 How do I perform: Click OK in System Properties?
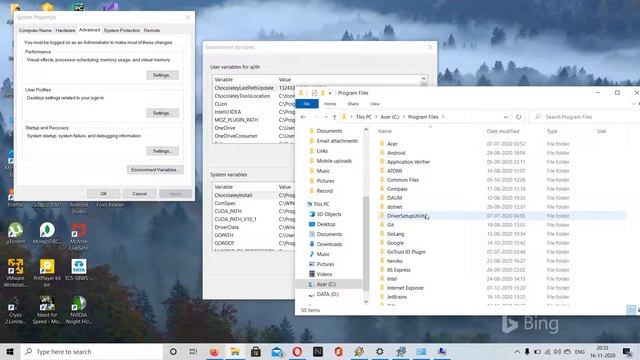[x=104, y=194]
